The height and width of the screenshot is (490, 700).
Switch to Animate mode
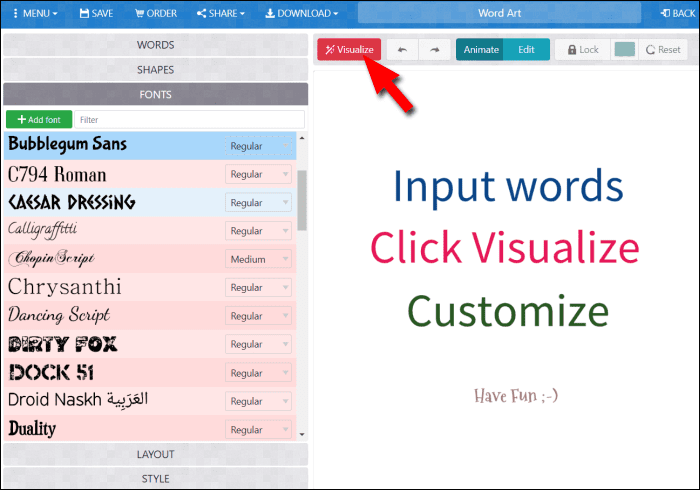(480, 50)
